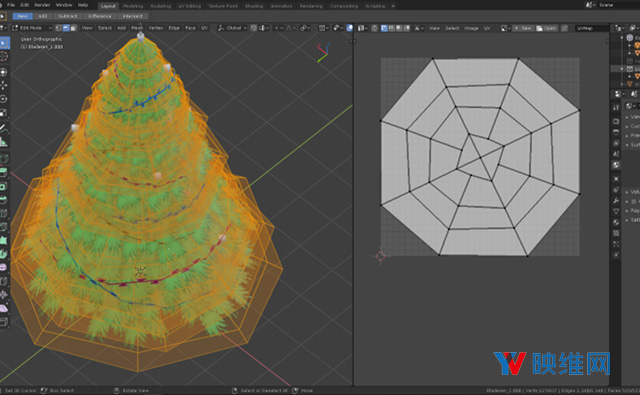Toggle UV sync selection

click(x=374, y=28)
